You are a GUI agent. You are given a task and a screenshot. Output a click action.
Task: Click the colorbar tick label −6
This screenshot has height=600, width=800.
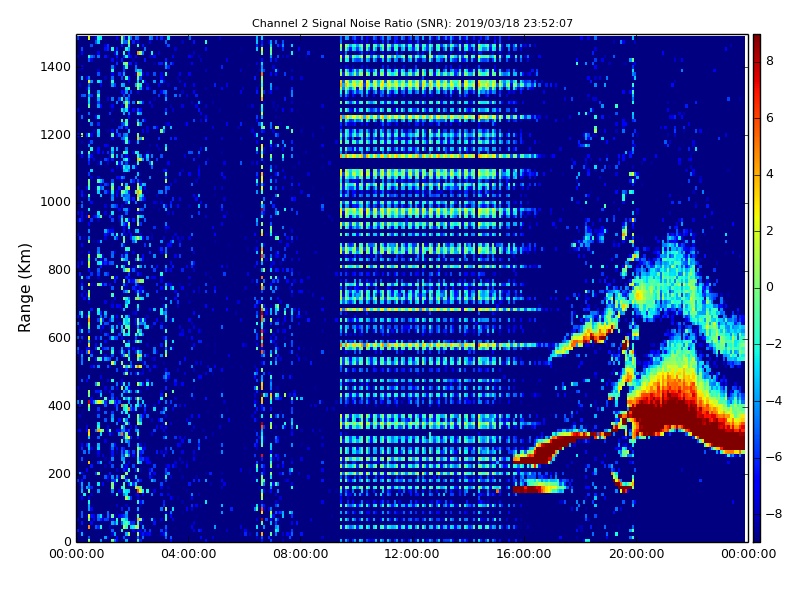773,457
